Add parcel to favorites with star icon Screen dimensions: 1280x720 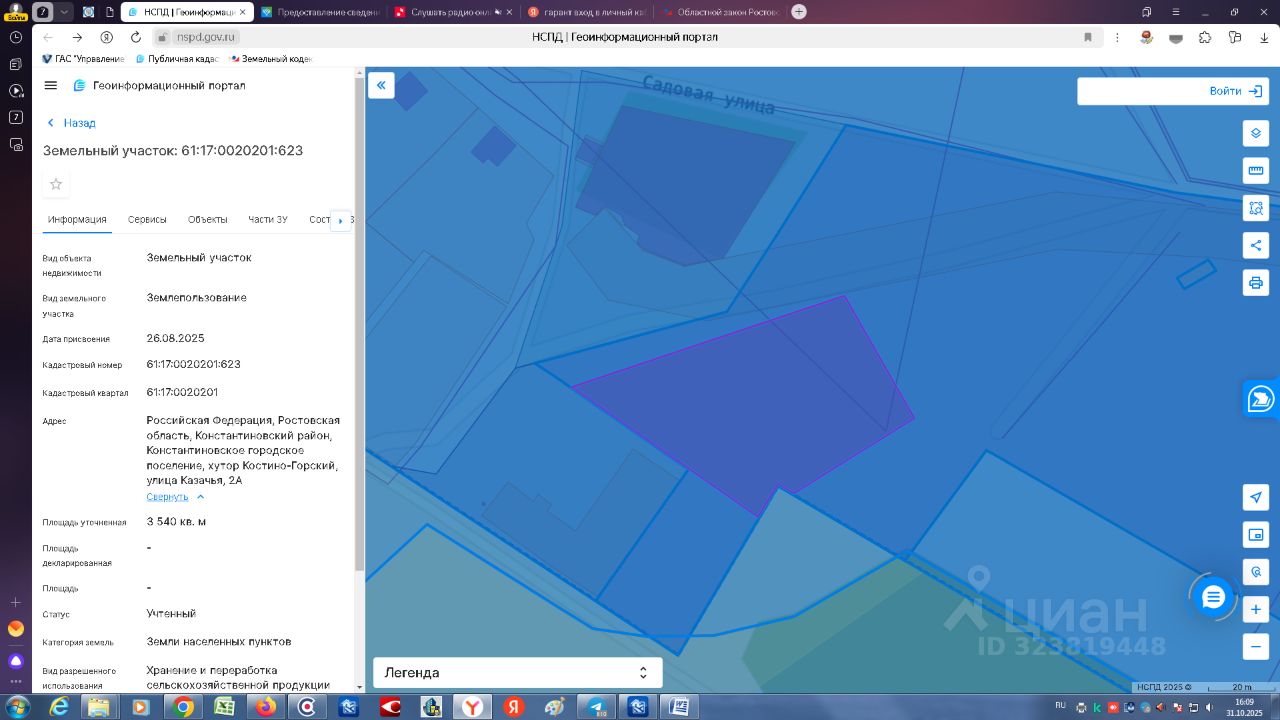tap(56, 184)
